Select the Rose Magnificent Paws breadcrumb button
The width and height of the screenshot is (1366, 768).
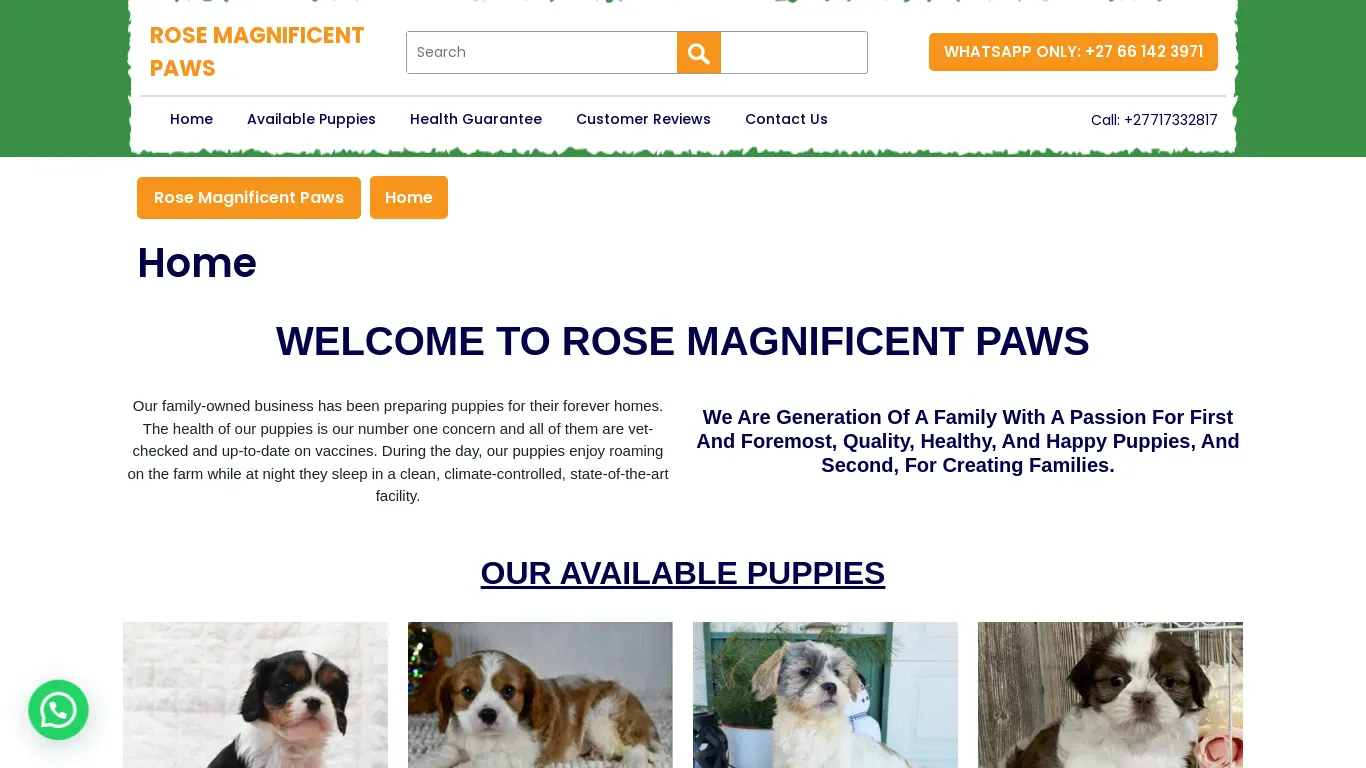(249, 198)
